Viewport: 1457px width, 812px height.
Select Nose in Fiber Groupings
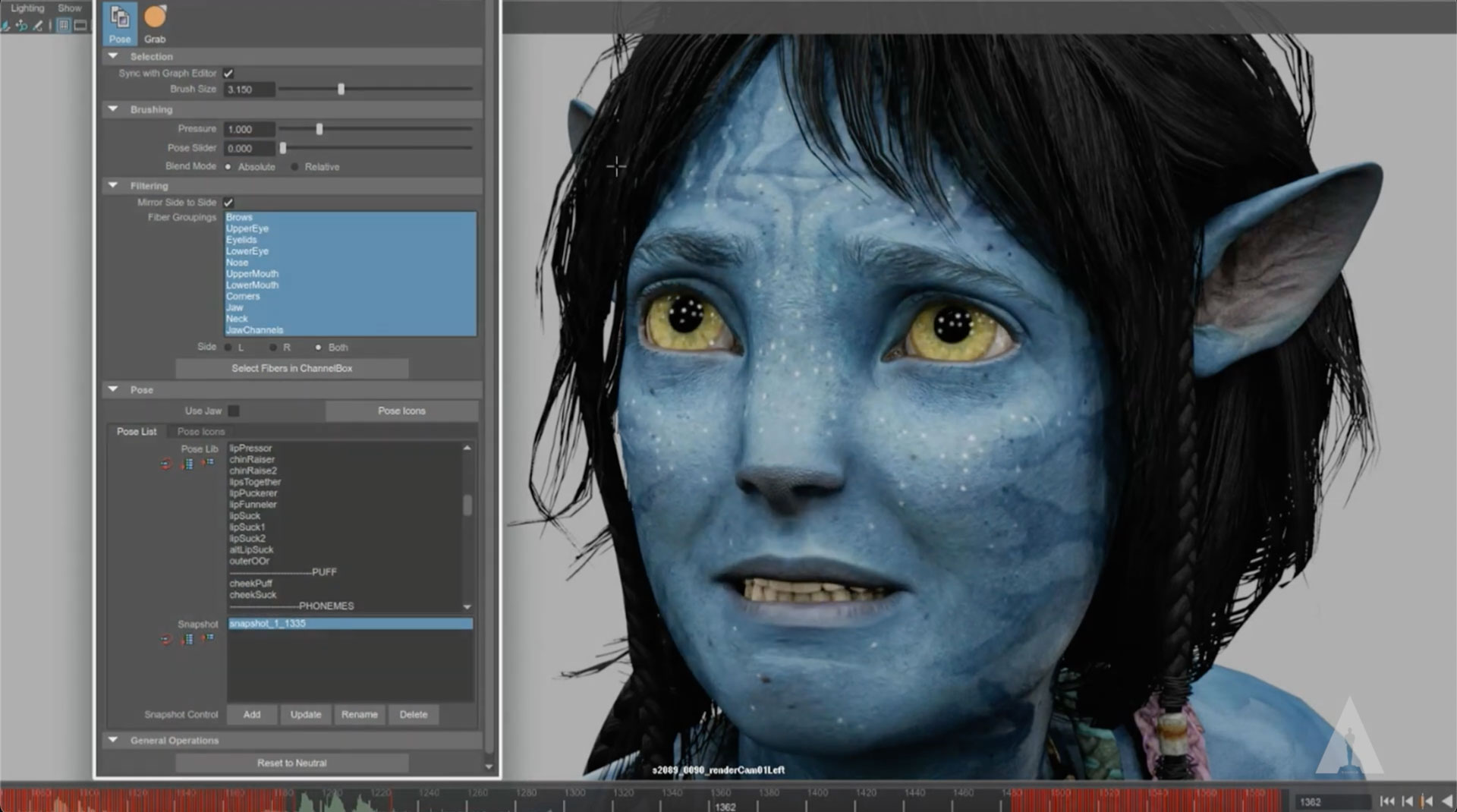click(351, 263)
